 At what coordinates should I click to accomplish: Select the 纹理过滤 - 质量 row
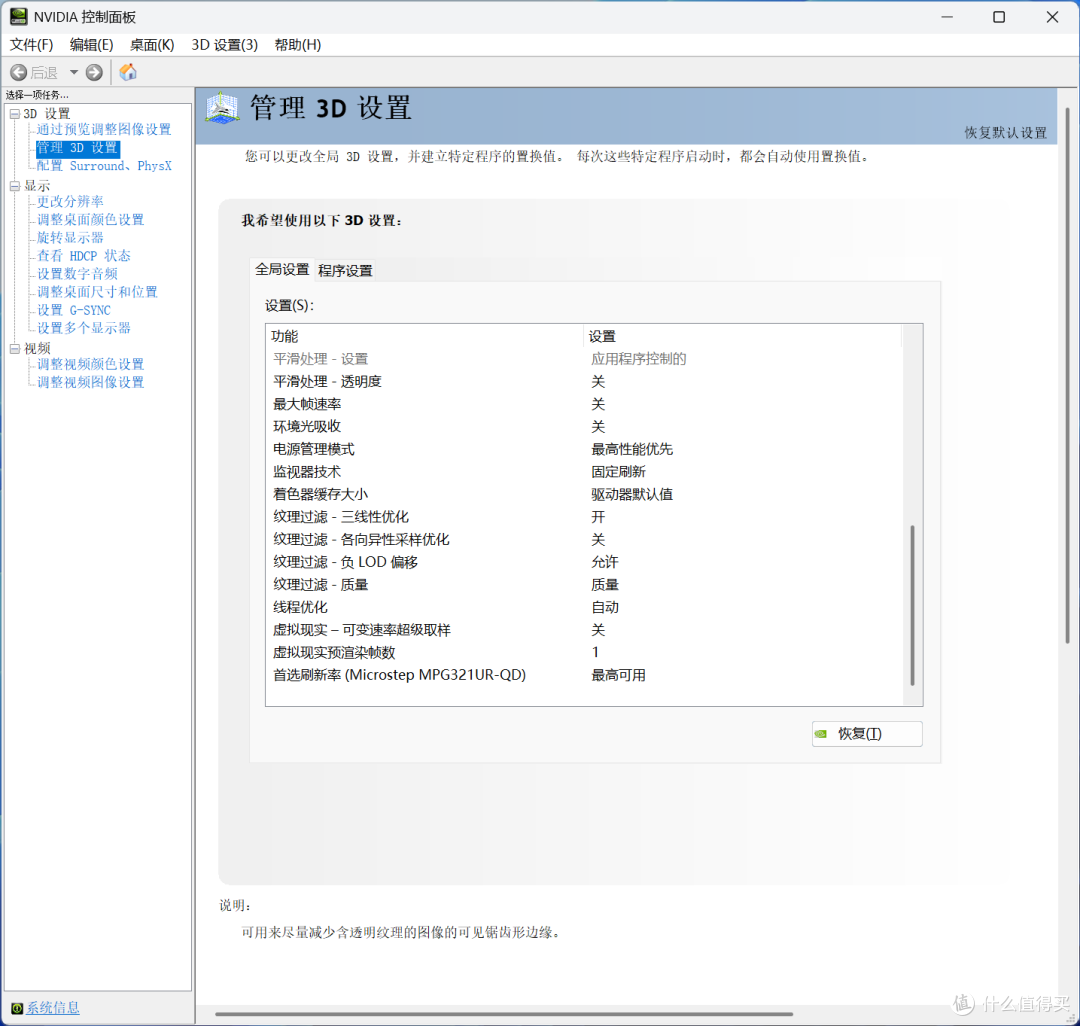tap(584, 585)
